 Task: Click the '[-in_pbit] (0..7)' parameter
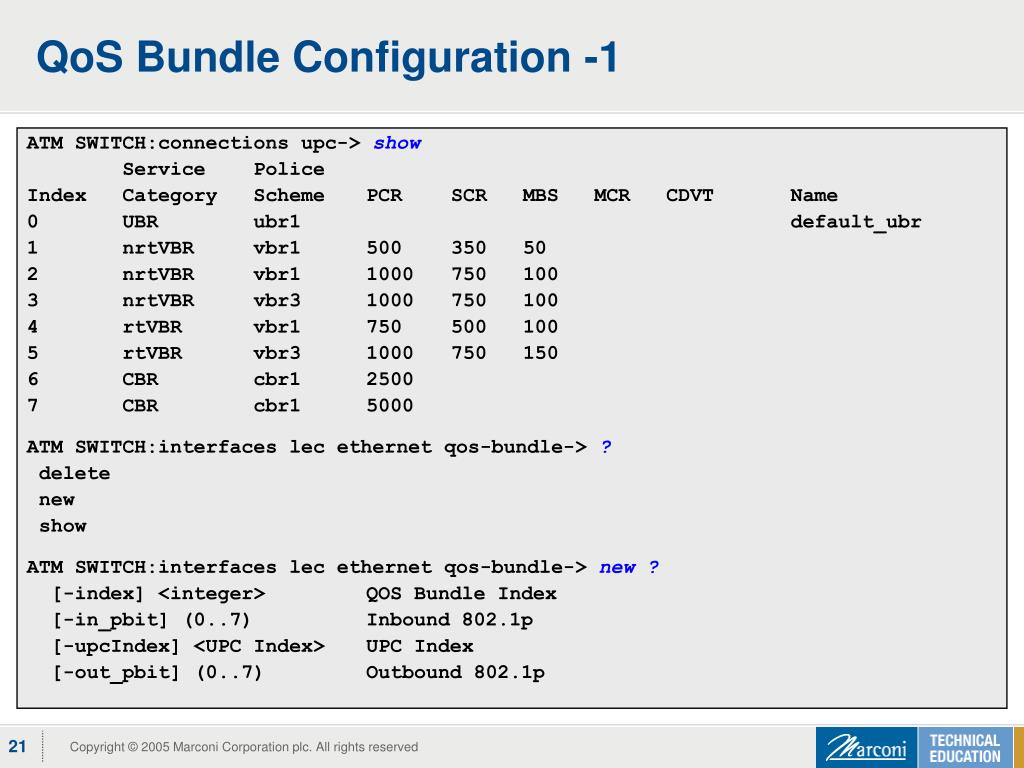click(x=151, y=620)
